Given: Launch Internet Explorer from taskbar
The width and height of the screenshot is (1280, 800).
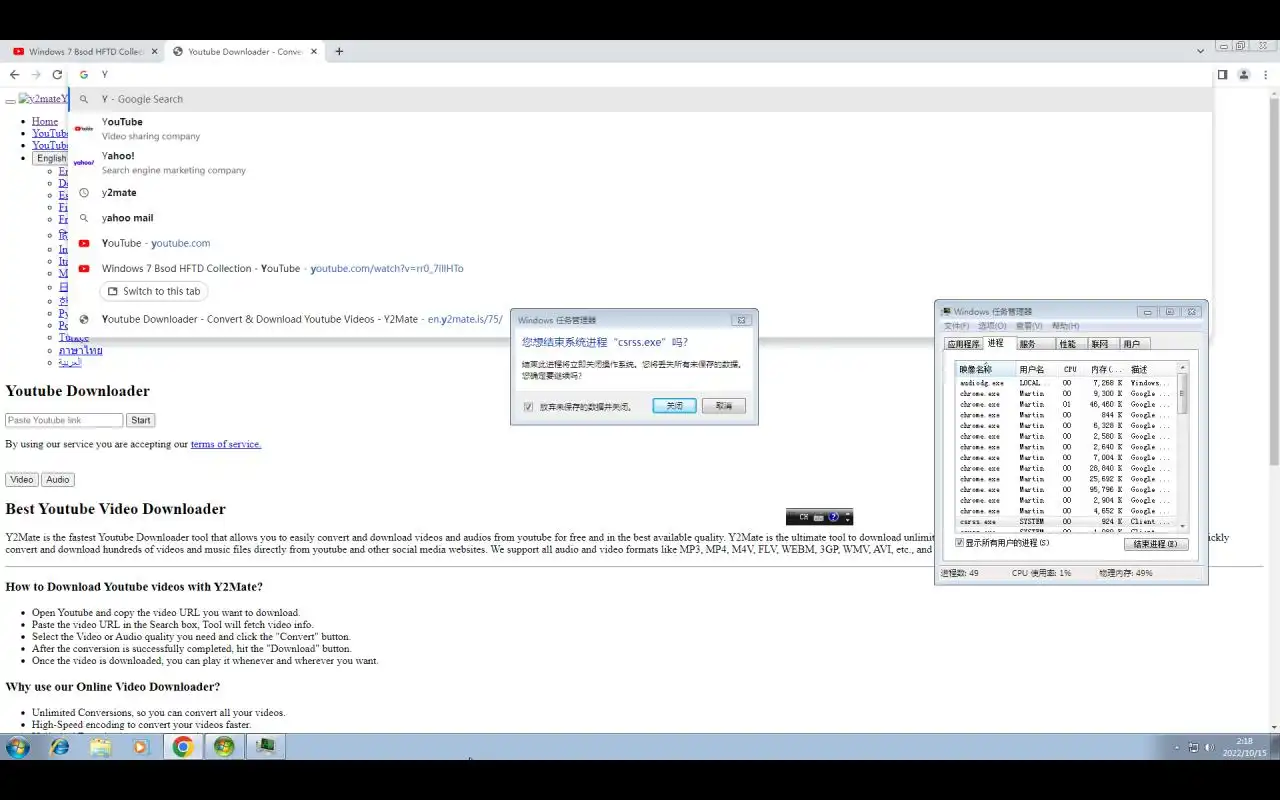Looking at the screenshot, I should [x=60, y=746].
